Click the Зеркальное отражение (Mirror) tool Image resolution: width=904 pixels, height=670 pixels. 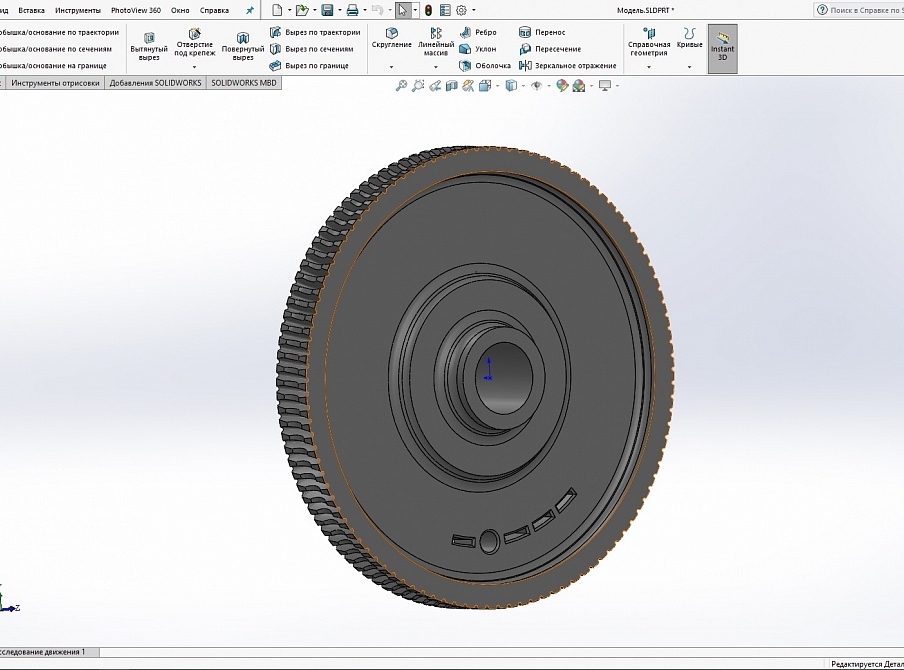coord(567,66)
